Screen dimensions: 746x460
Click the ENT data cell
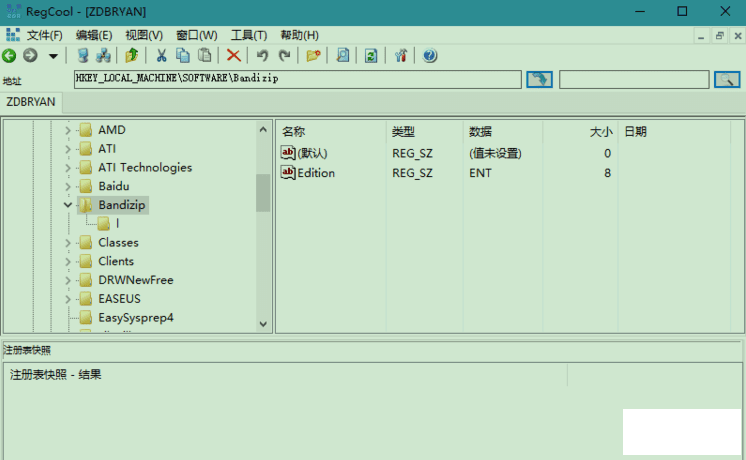(x=480, y=173)
